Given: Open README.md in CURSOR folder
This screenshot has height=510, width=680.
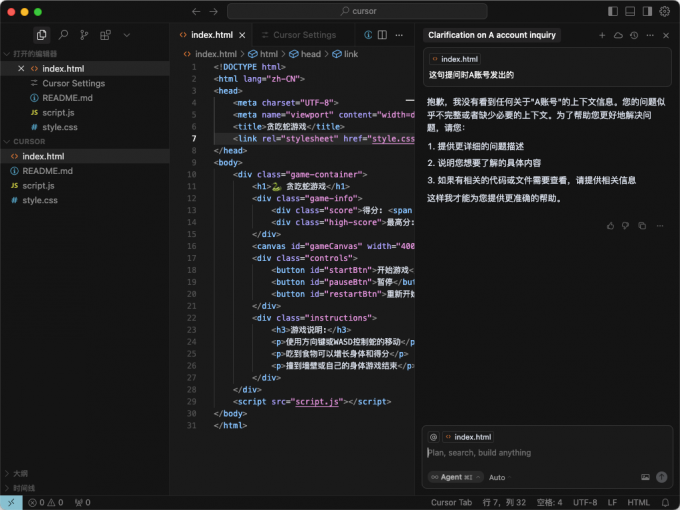Looking at the screenshot, I should click(x=85, y=171).
